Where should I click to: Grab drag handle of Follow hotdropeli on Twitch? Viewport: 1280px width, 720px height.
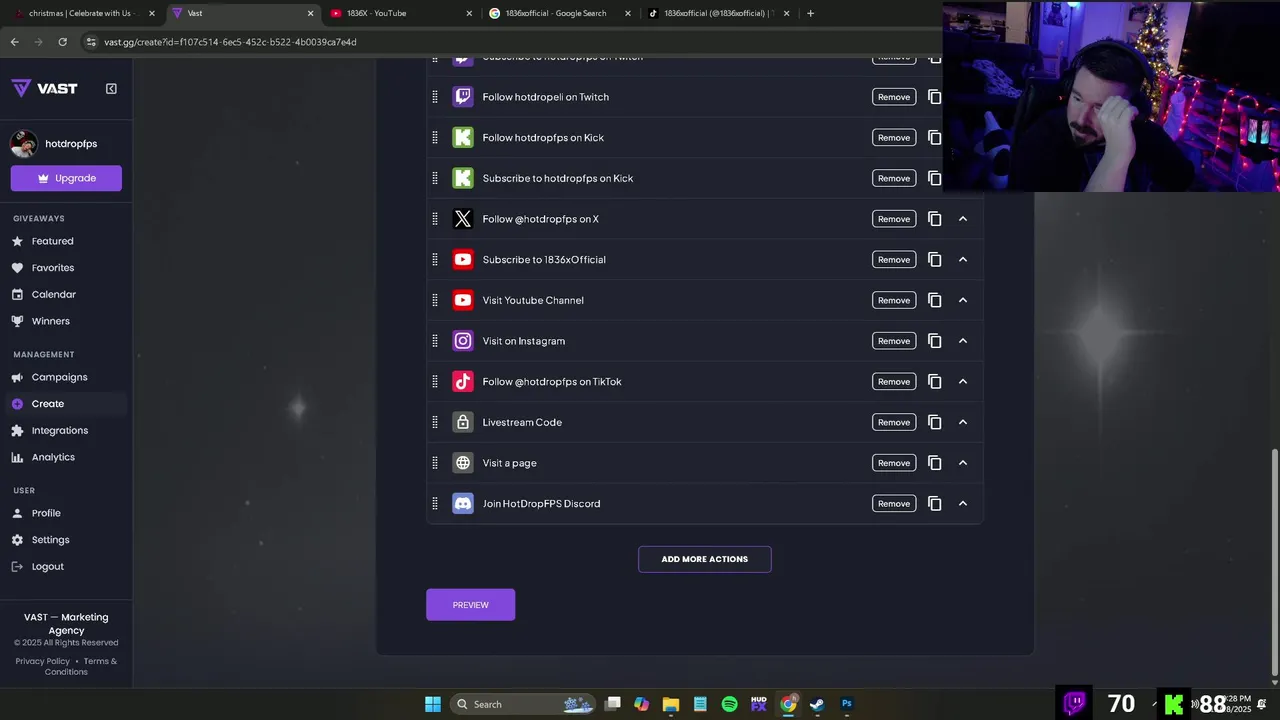point(435,97)
